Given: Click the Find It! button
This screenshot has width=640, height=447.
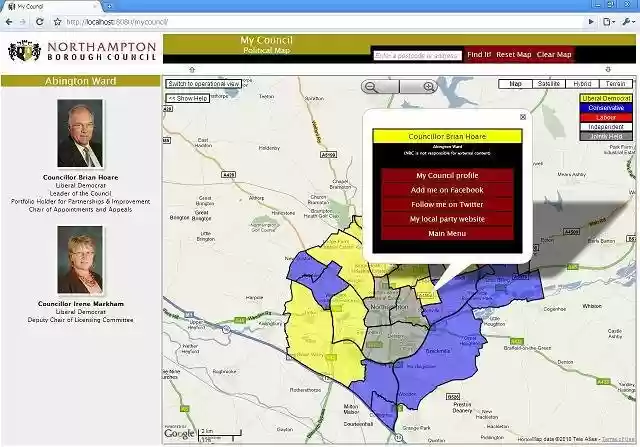Looking at the screenshot, I should tap(479, 55).
